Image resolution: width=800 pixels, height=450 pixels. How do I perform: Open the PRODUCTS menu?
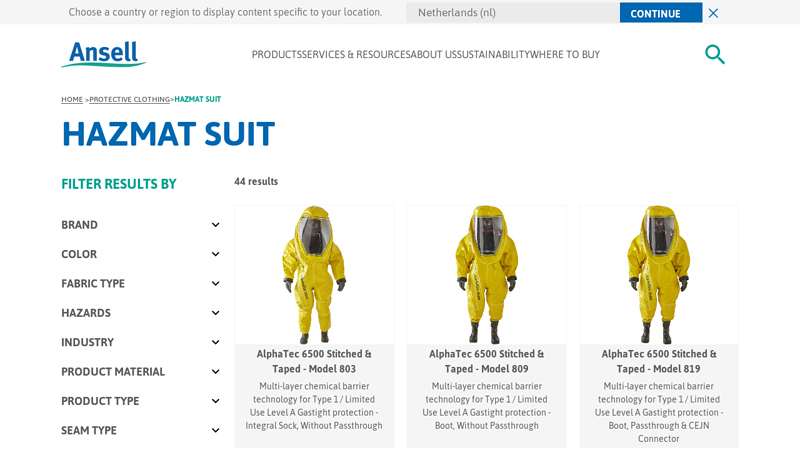(277, 55)
